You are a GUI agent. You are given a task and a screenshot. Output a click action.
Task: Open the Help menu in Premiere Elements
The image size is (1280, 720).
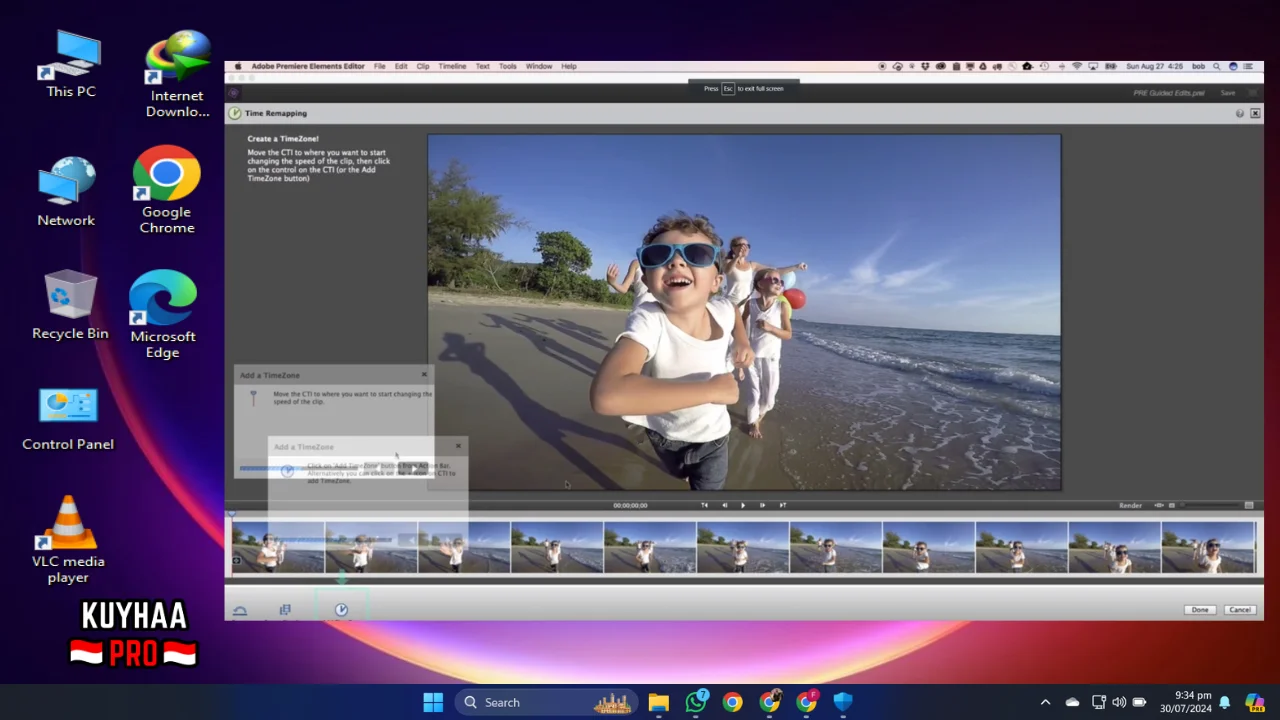coord(569,66)
